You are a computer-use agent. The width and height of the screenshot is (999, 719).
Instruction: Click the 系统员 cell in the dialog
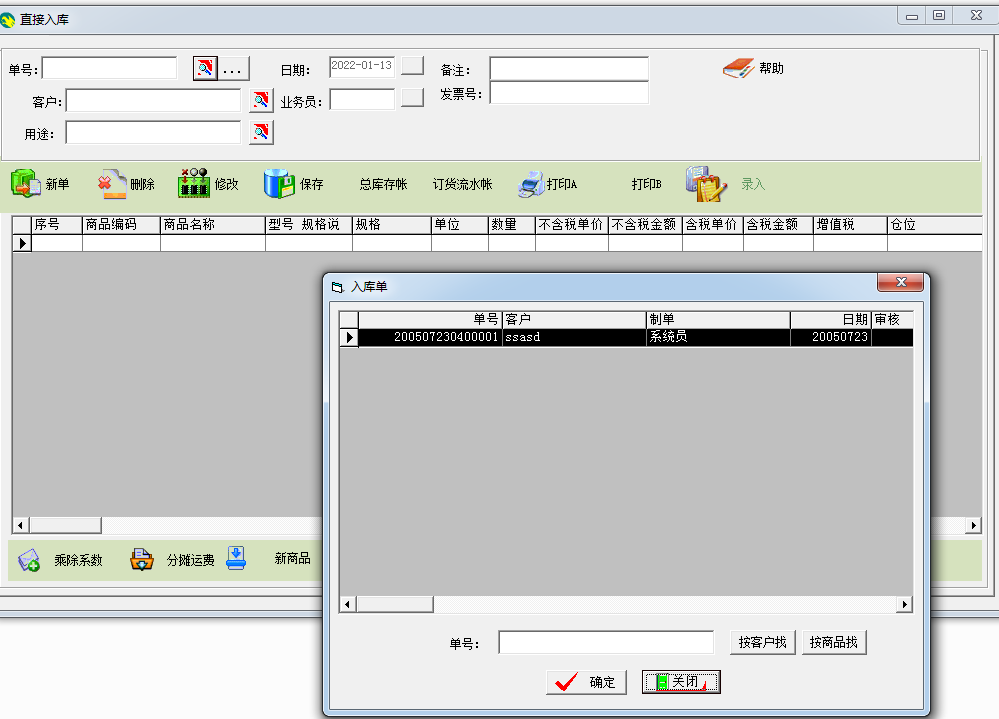718,337
